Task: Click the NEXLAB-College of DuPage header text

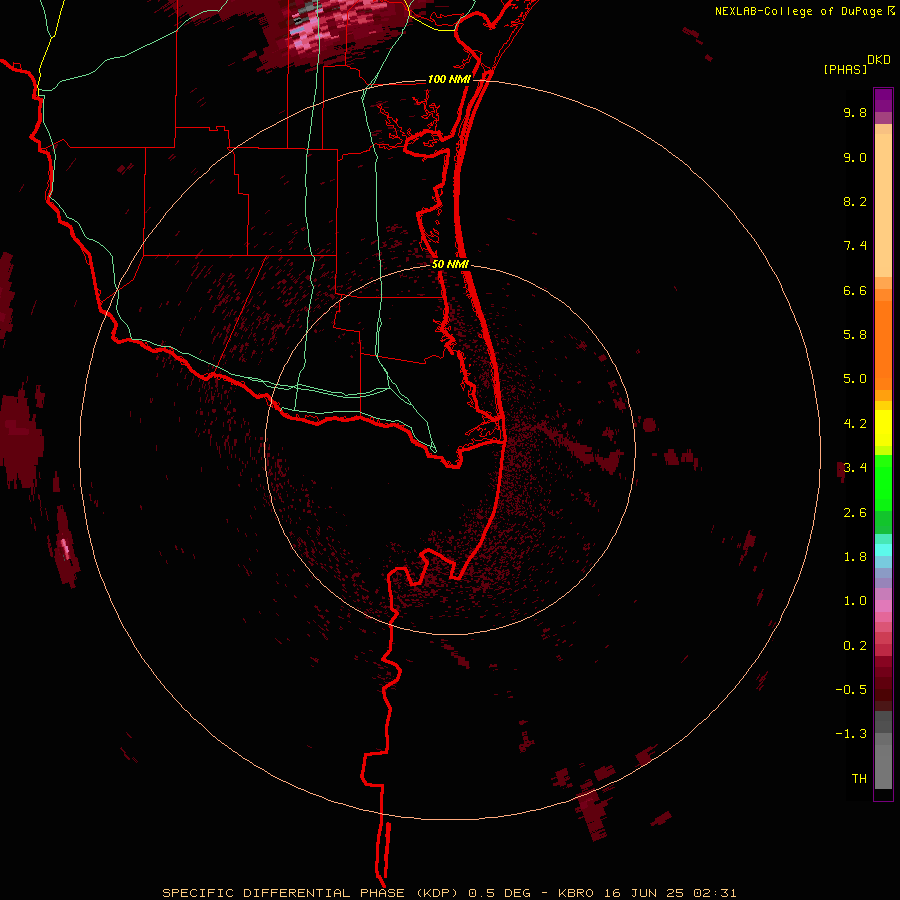Action: pos(801,11)
